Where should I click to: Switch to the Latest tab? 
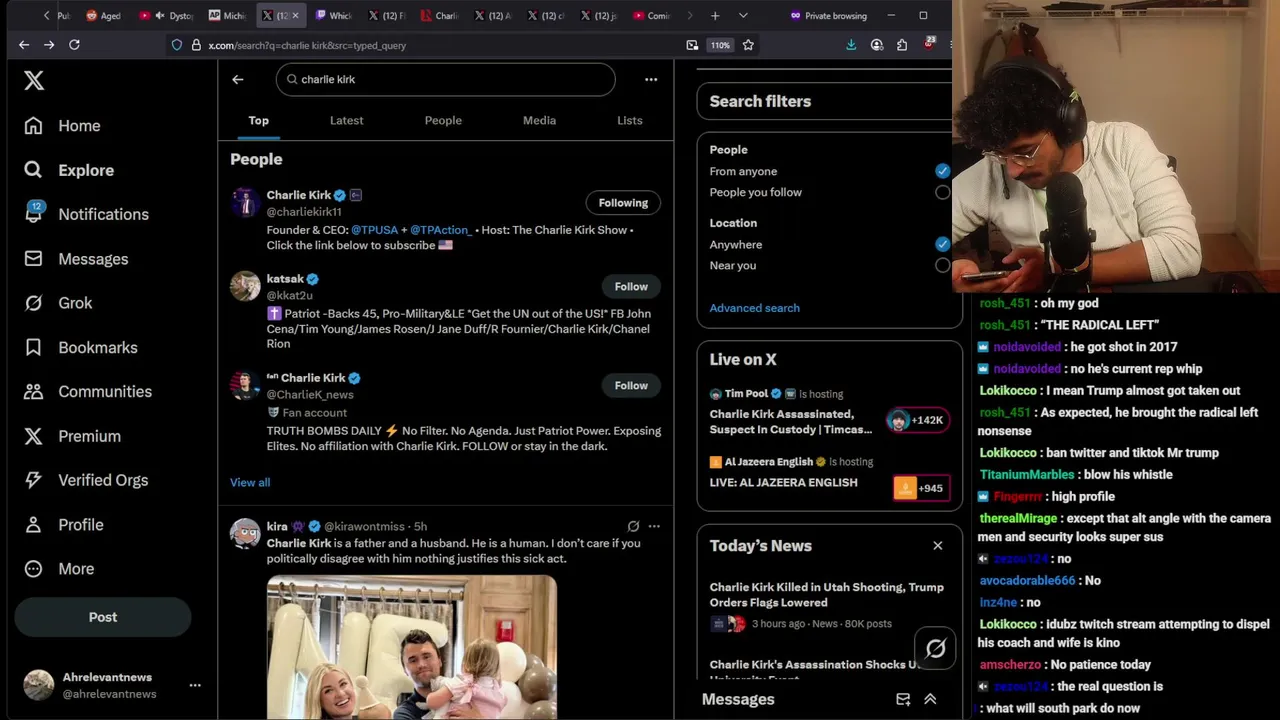[347, 120]
